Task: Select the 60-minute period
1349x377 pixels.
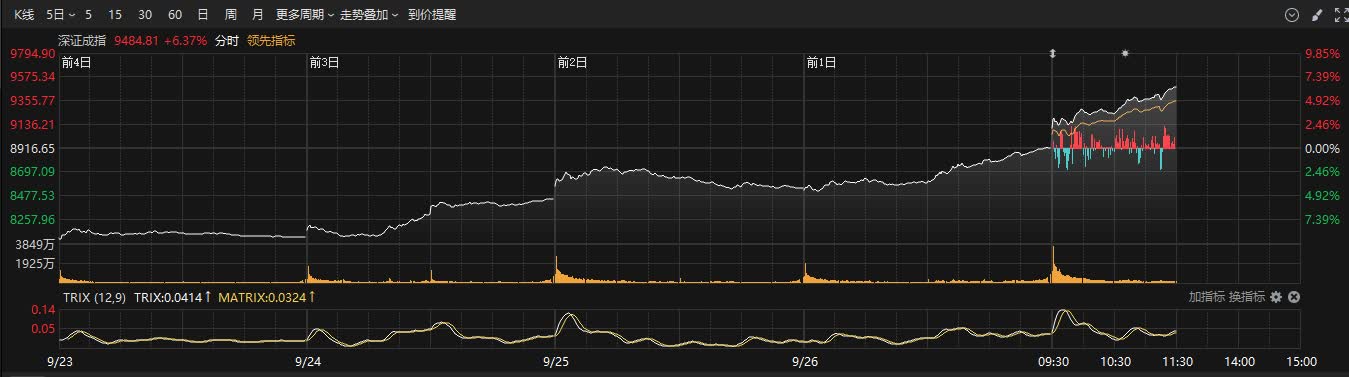Action: [175, 15]
